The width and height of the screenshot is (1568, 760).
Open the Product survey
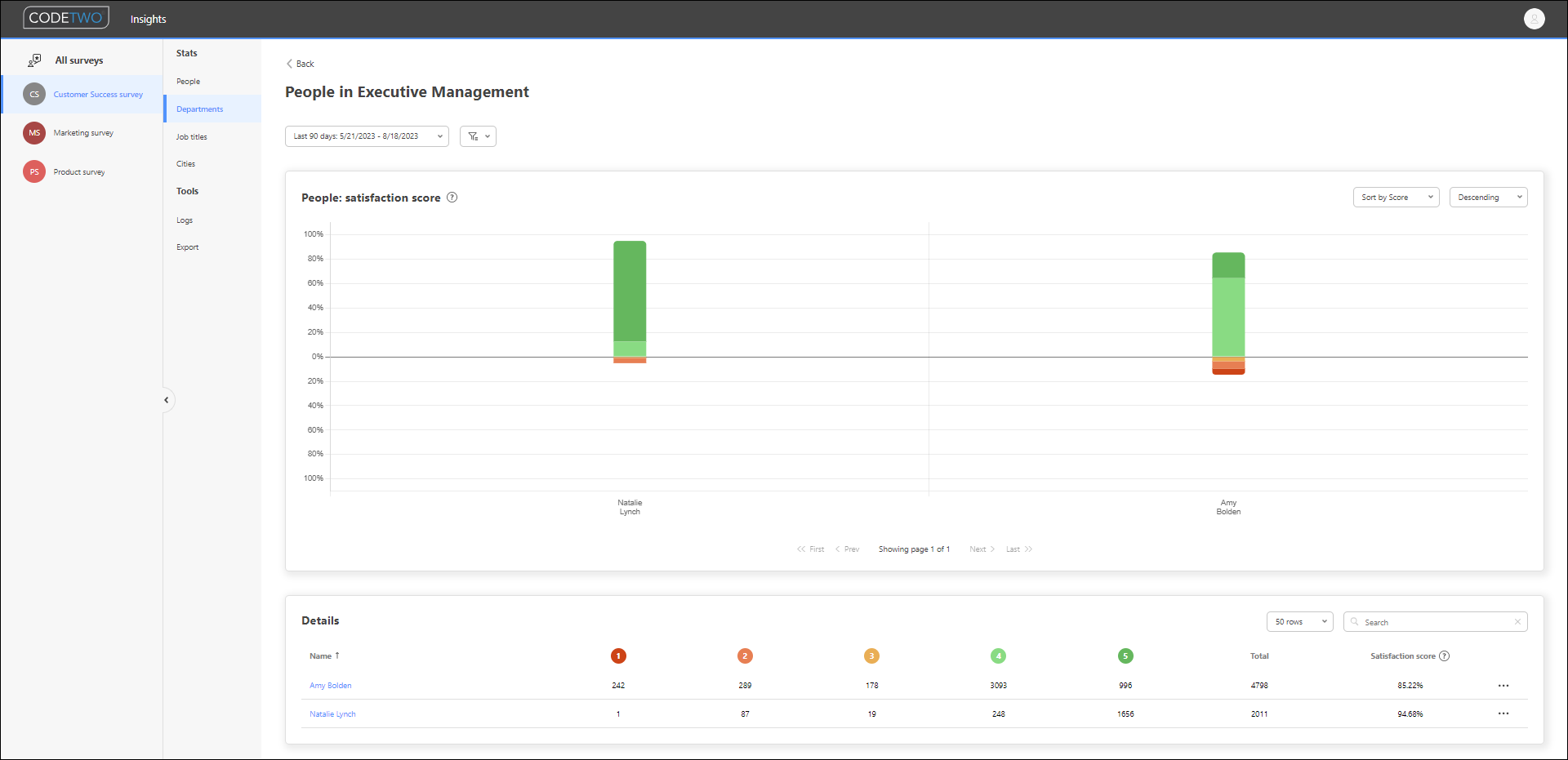coord(79,172)
